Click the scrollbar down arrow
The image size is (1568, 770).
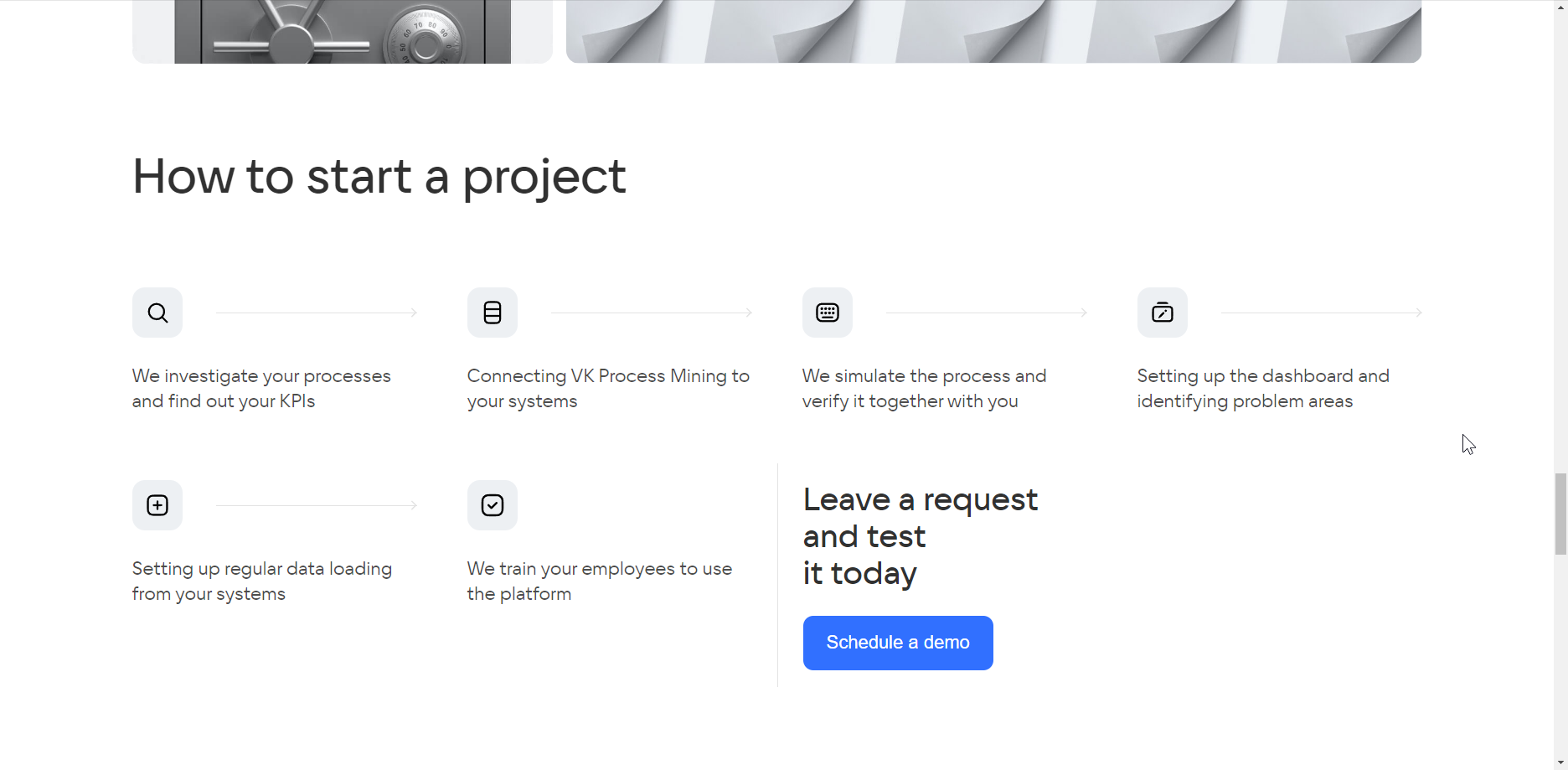pyautogui.click(x=1560, y=762)
